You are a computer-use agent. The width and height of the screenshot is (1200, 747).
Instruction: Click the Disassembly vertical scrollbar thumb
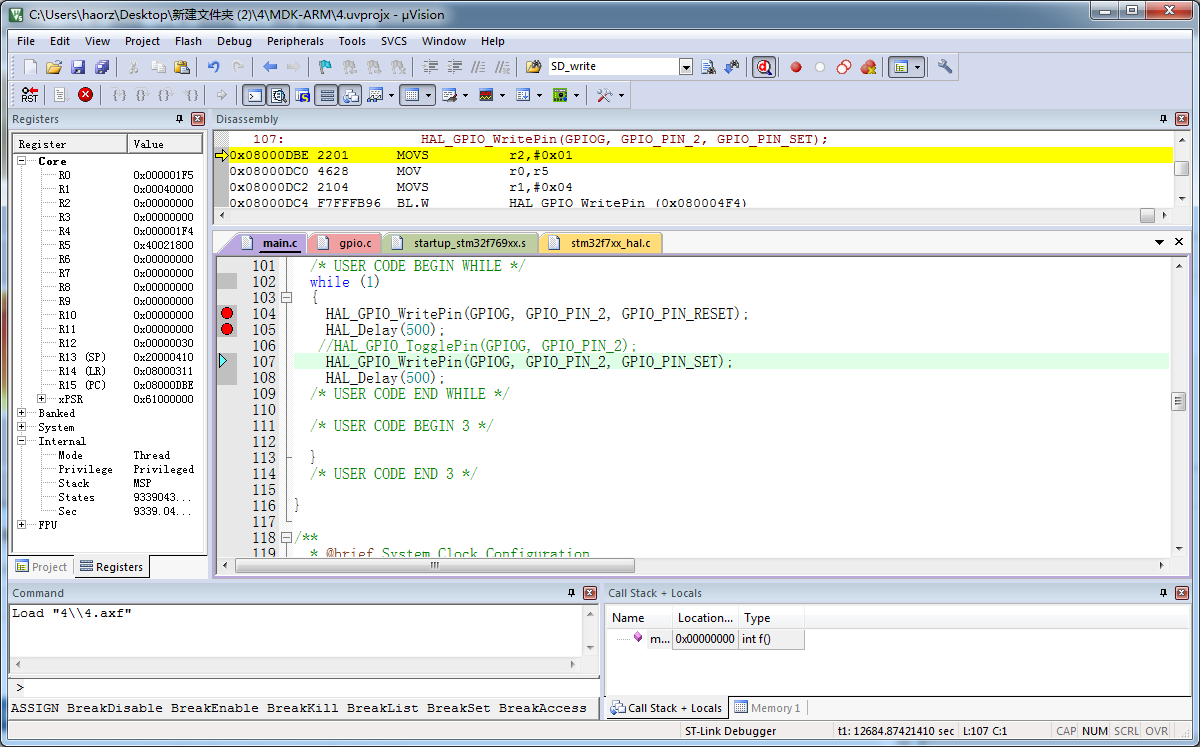[1181, 168]
